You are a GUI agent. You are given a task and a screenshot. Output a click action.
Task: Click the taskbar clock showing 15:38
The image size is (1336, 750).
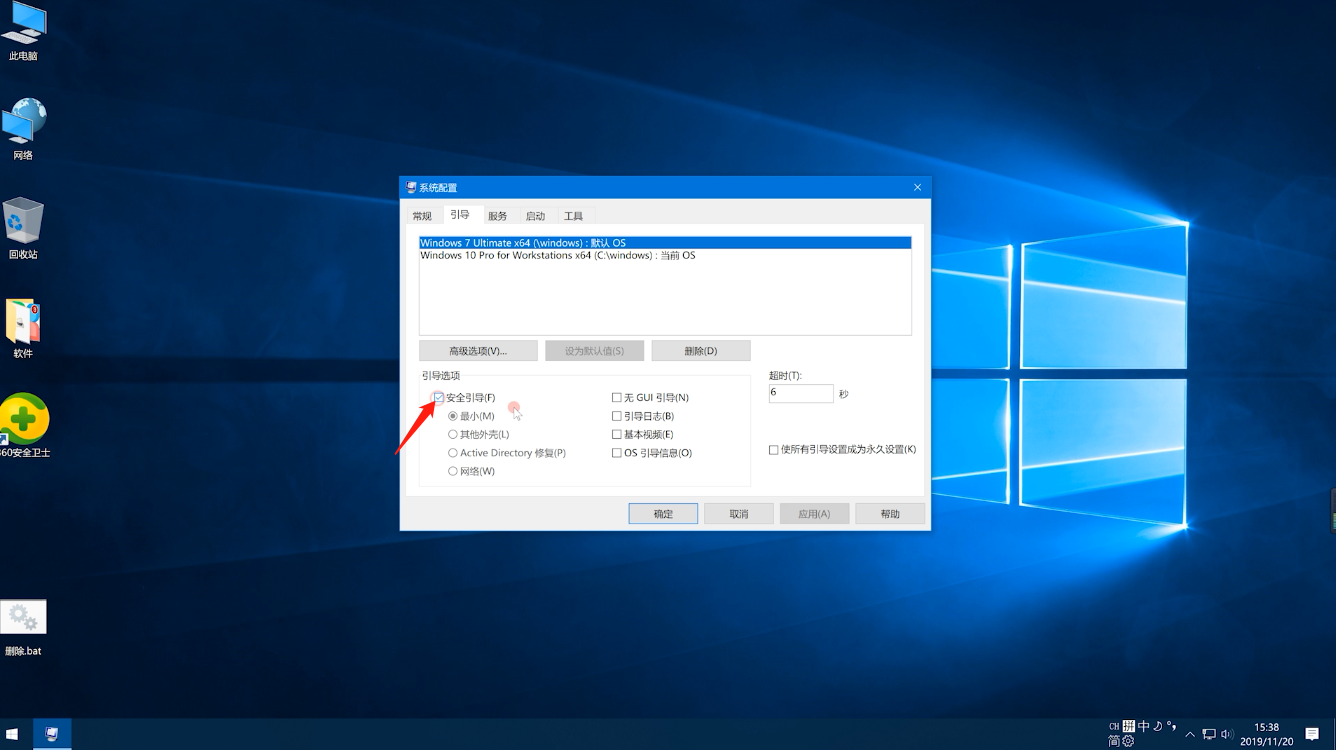tap(1266, 734)
